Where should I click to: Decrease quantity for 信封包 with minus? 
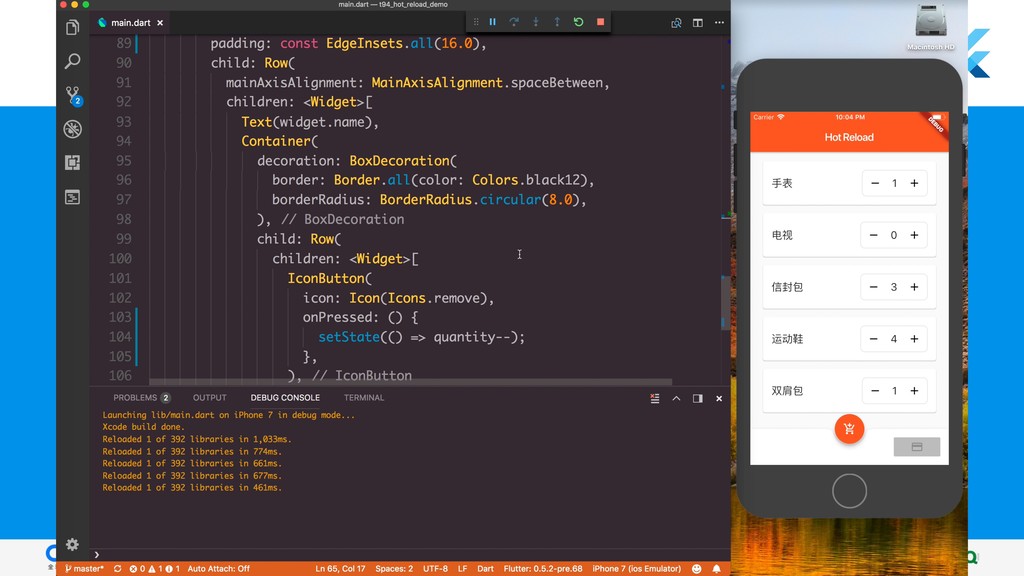[x=875, y=287]
